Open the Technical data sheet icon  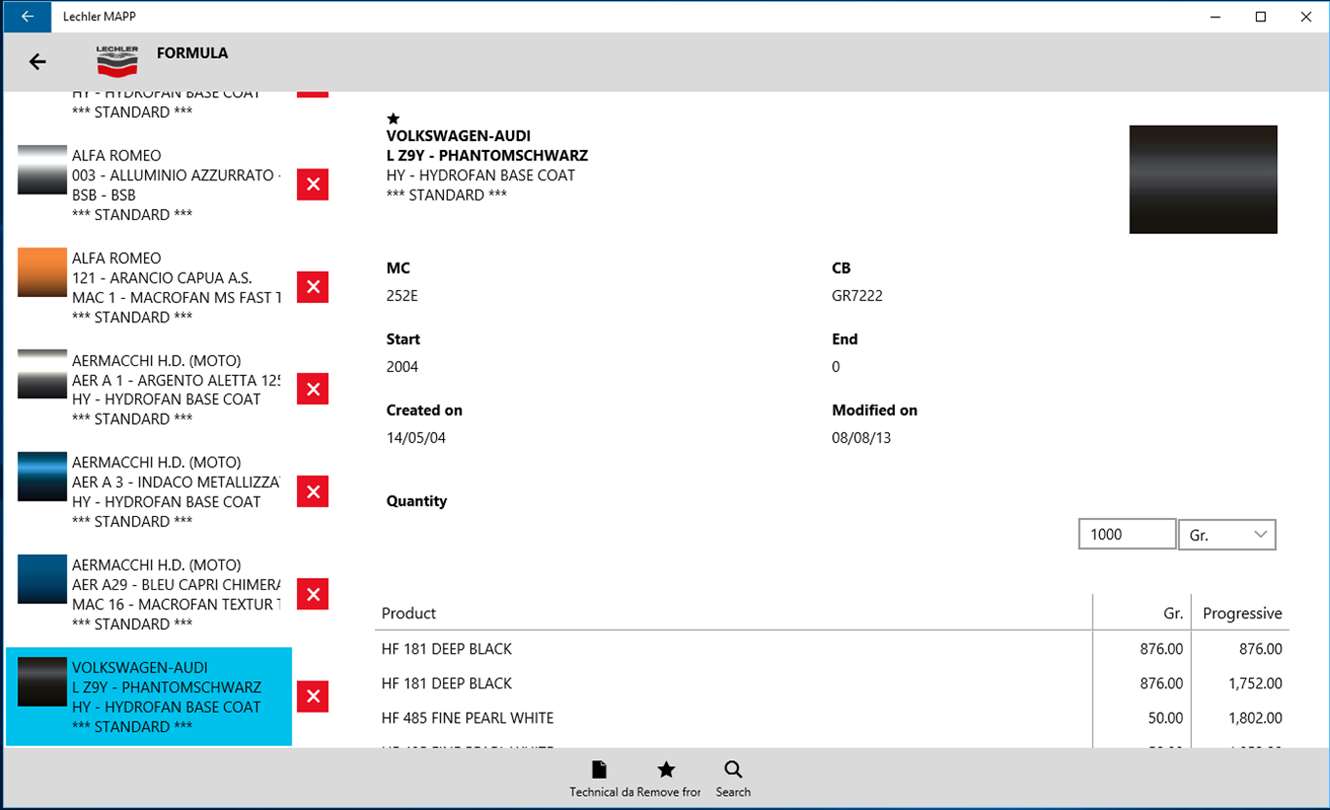pos(599,778)
